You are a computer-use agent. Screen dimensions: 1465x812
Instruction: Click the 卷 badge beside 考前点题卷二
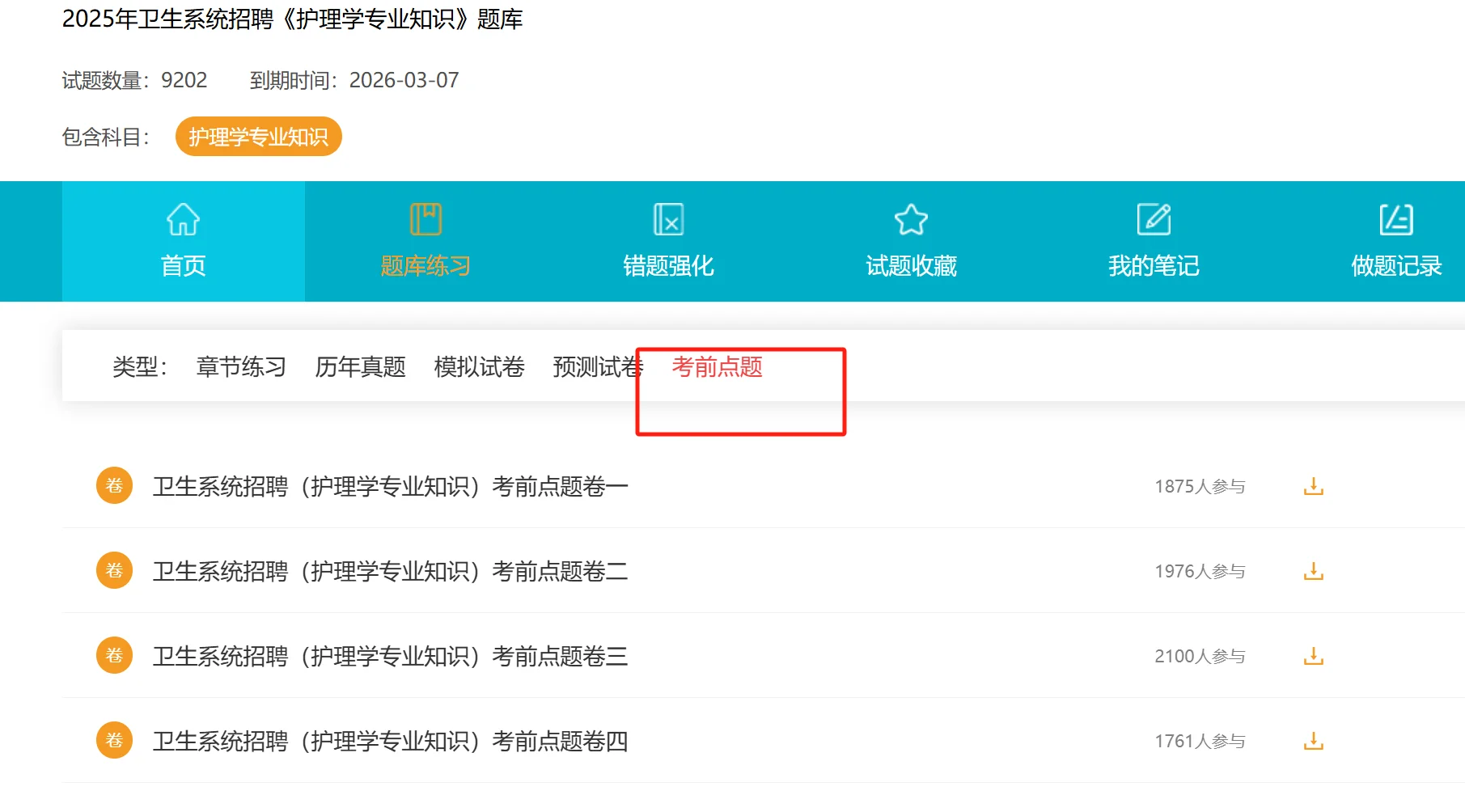coord(114,570)
